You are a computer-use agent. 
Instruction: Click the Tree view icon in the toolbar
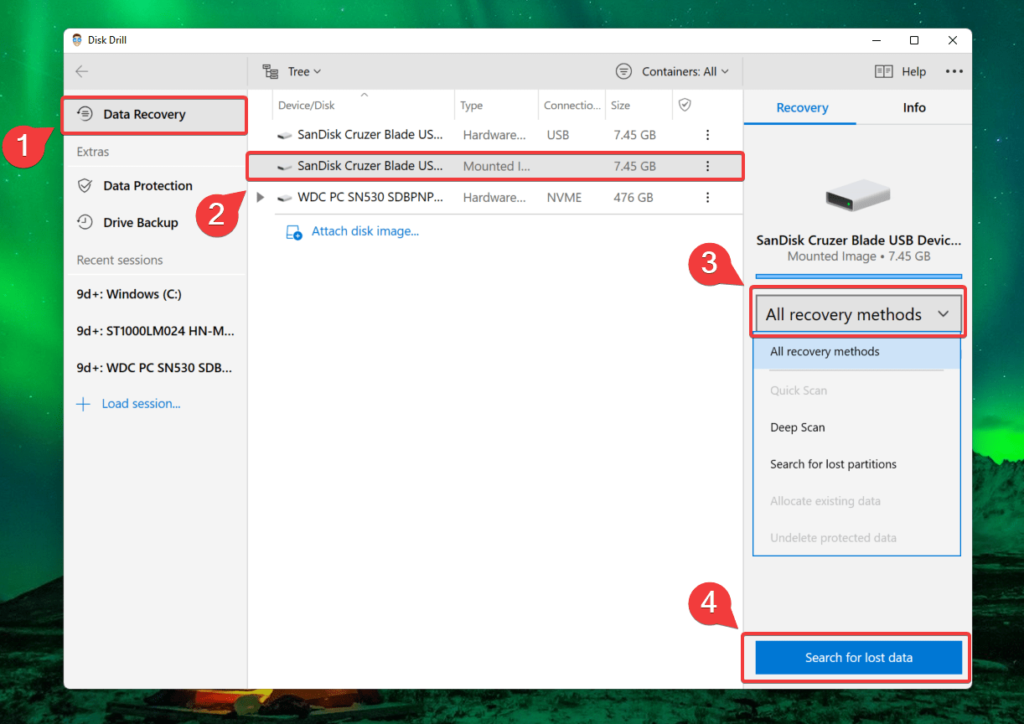point(270,71)
